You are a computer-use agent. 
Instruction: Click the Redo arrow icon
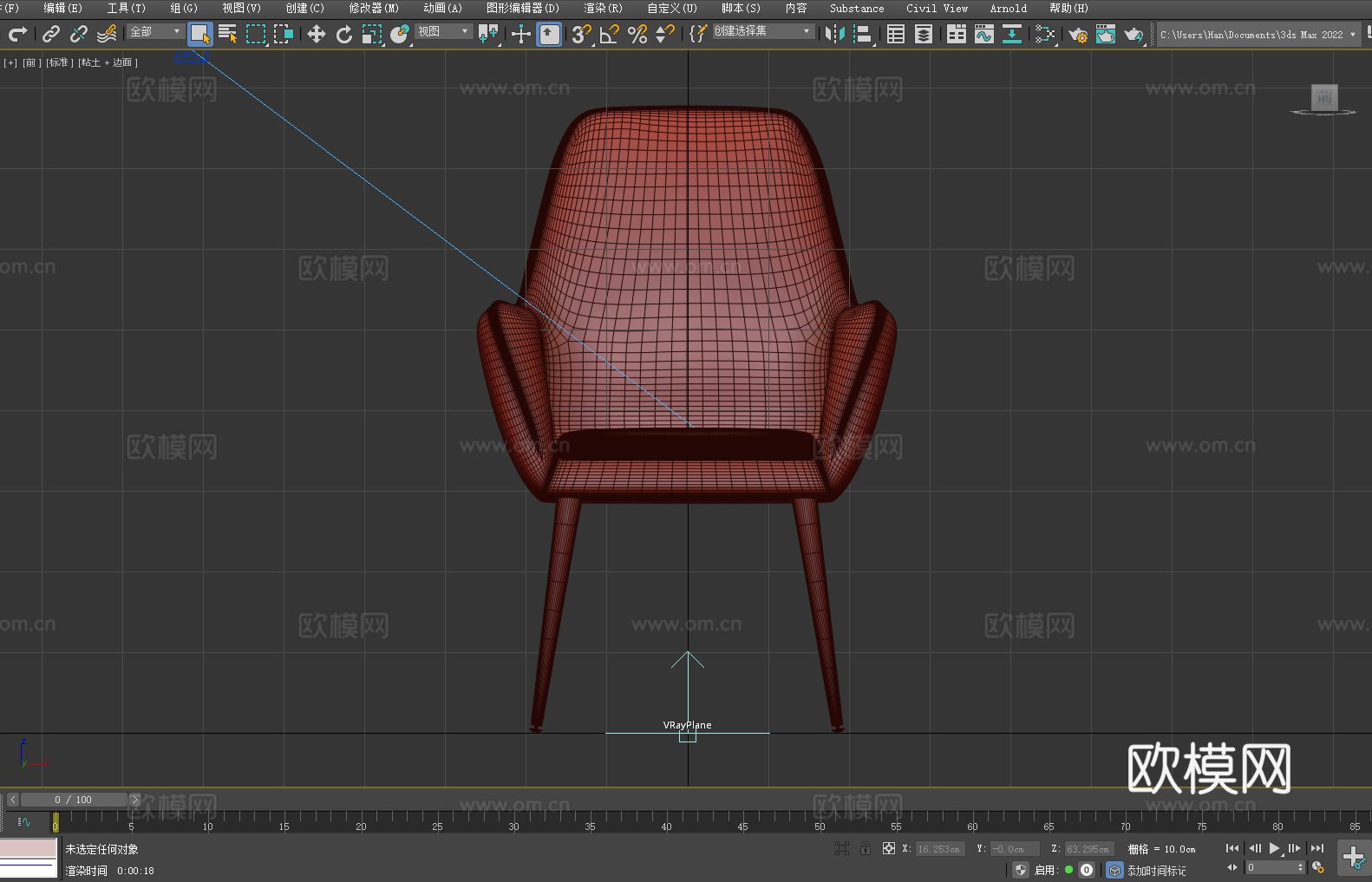17,34
